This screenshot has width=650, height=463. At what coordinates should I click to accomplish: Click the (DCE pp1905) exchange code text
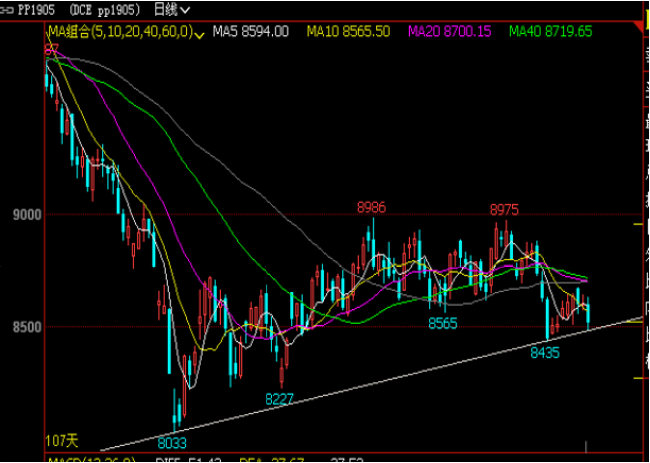(x=106, y=10)
